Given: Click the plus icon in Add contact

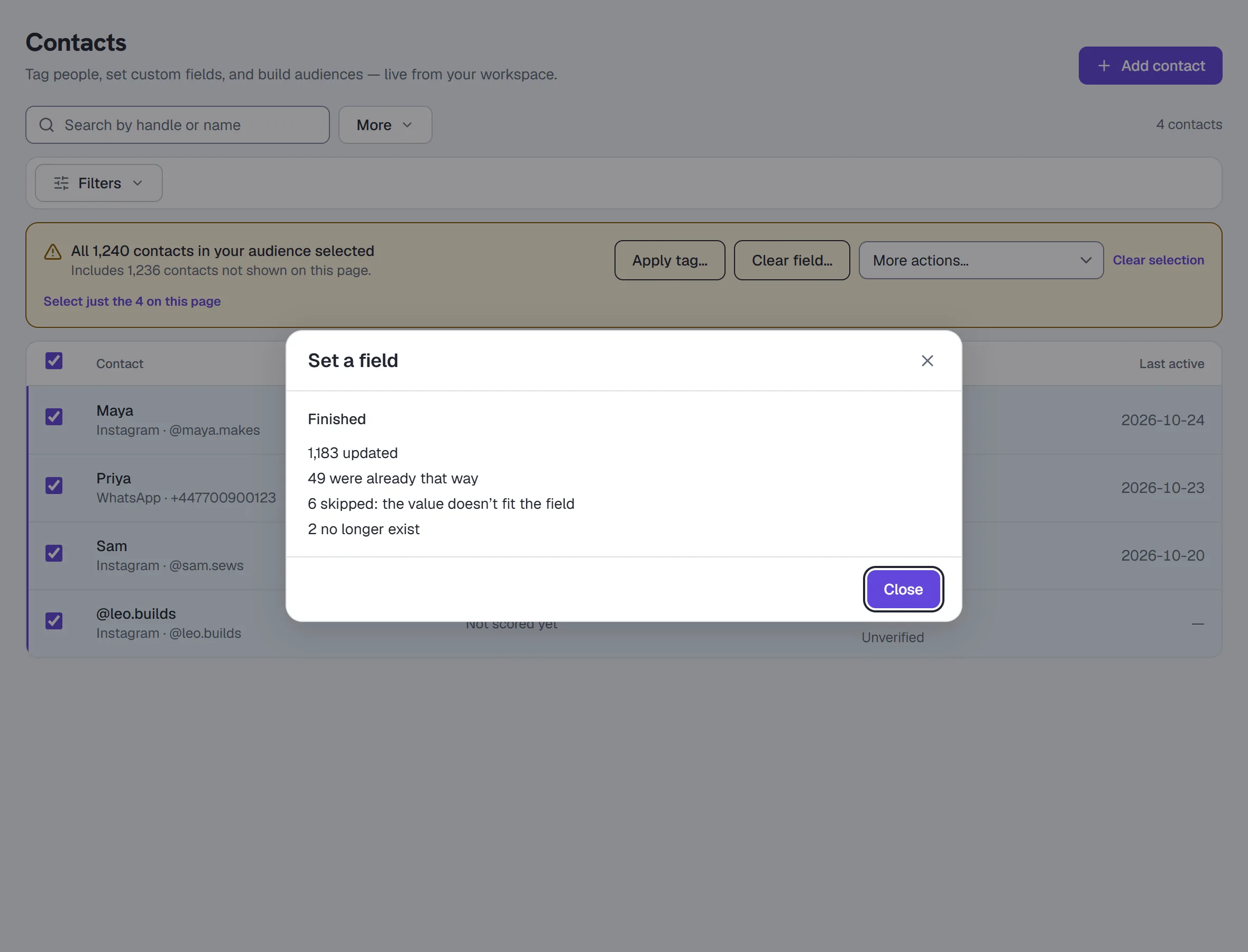Looking at the screenshot, I should pyautogui.click(x=1104, y=66).
